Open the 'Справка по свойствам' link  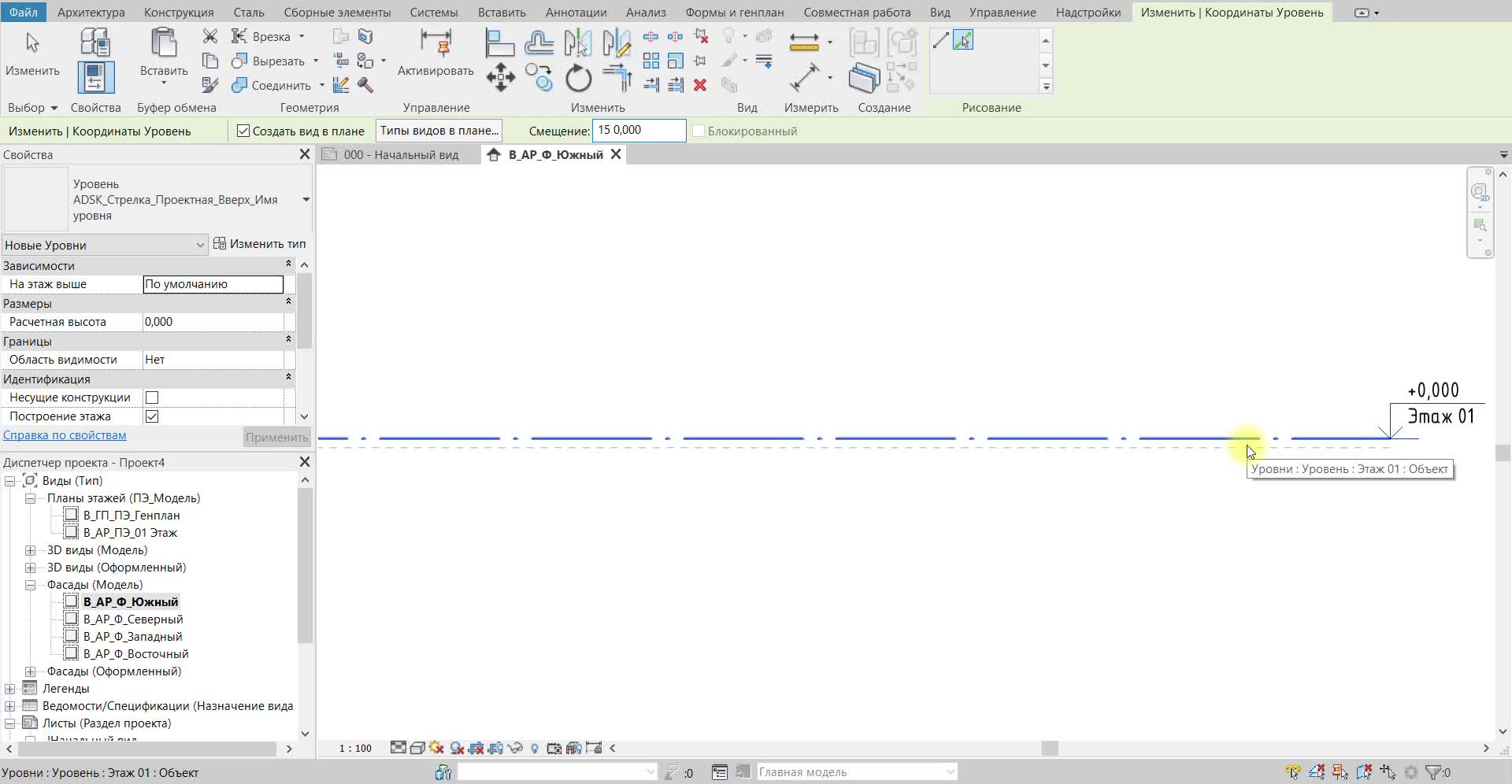pos(65,435)
